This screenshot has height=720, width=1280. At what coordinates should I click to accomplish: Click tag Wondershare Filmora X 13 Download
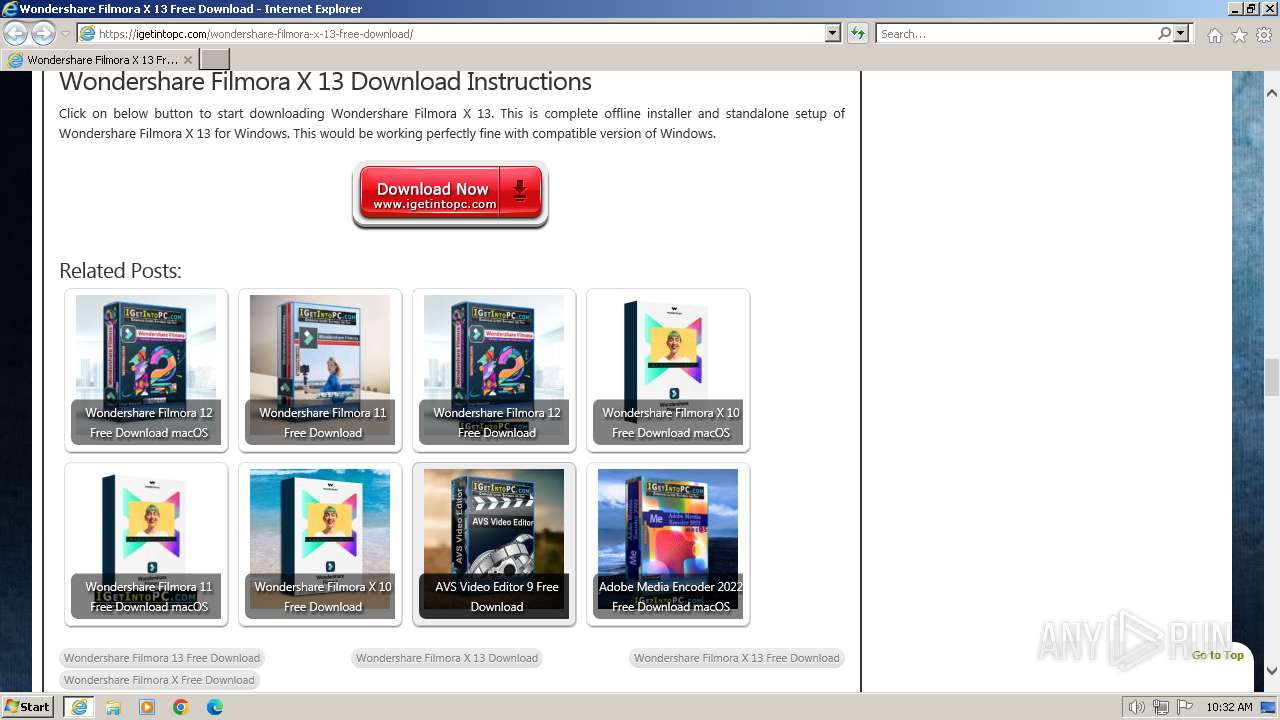447,658
